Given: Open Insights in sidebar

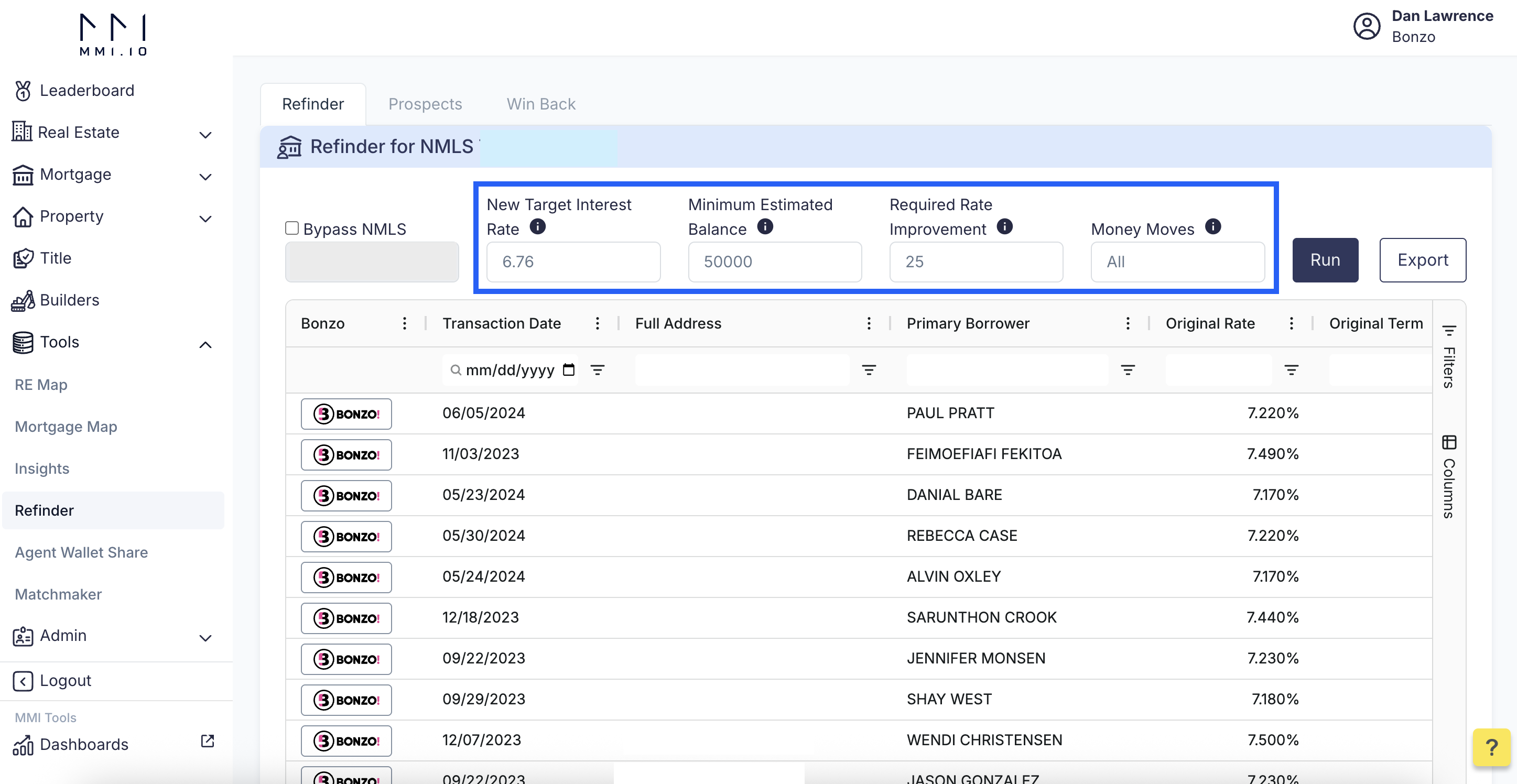Looking at the screenshot, I should coord(42,469).
